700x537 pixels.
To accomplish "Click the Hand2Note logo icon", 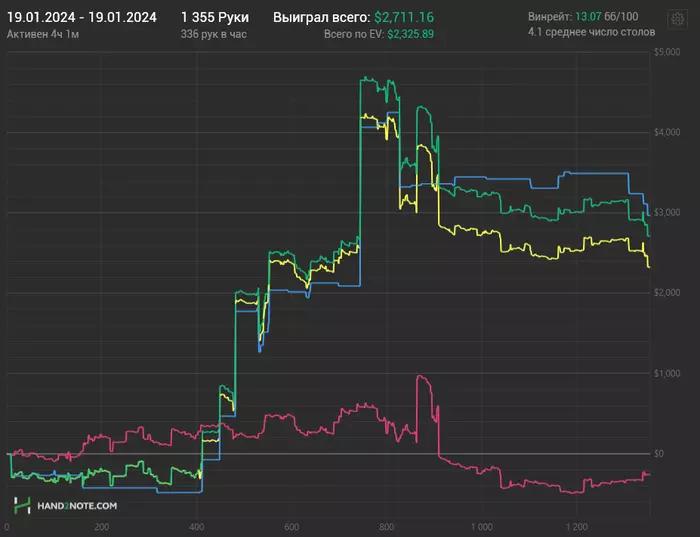I will coord(22,505).
